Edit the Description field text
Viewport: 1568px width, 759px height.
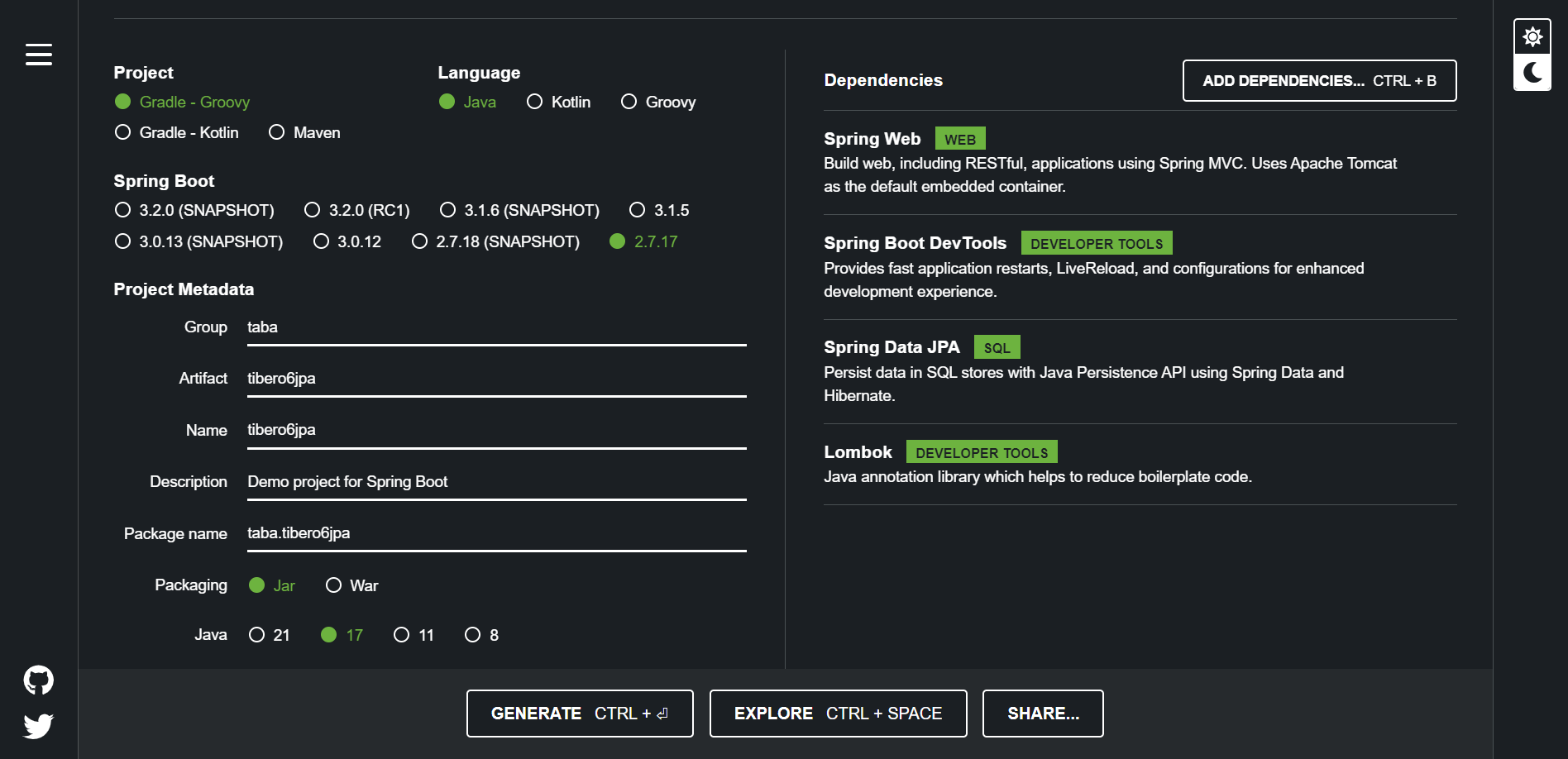click(x=496, y=482)
